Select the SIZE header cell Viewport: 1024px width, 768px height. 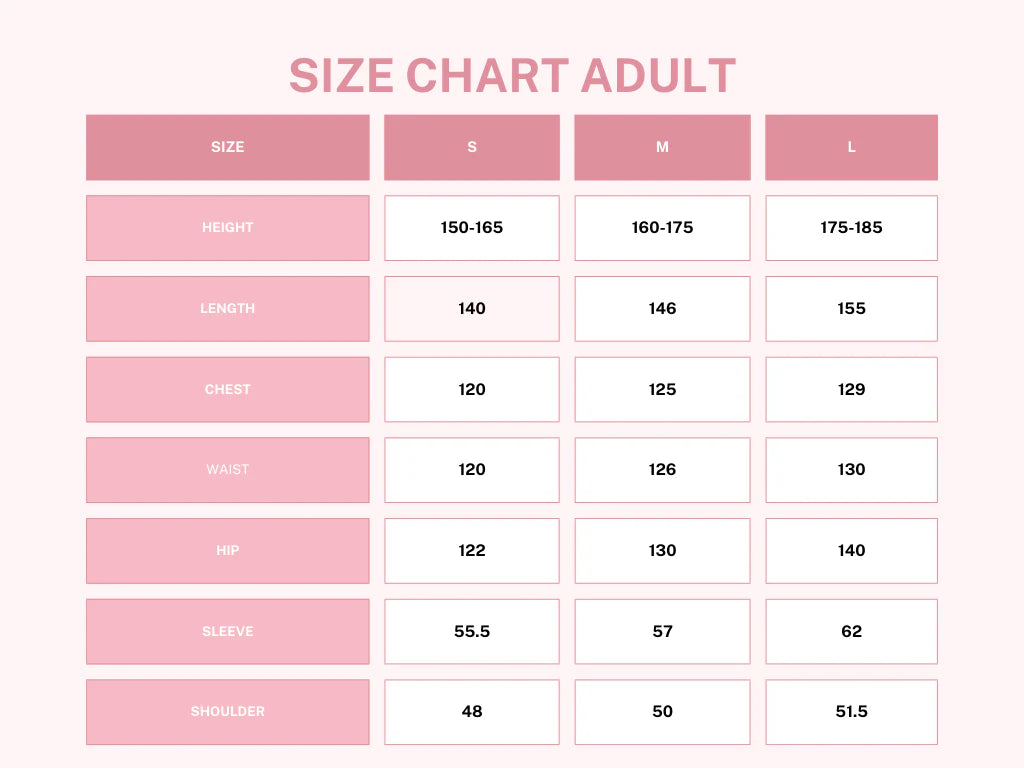[x=227, y=147]
